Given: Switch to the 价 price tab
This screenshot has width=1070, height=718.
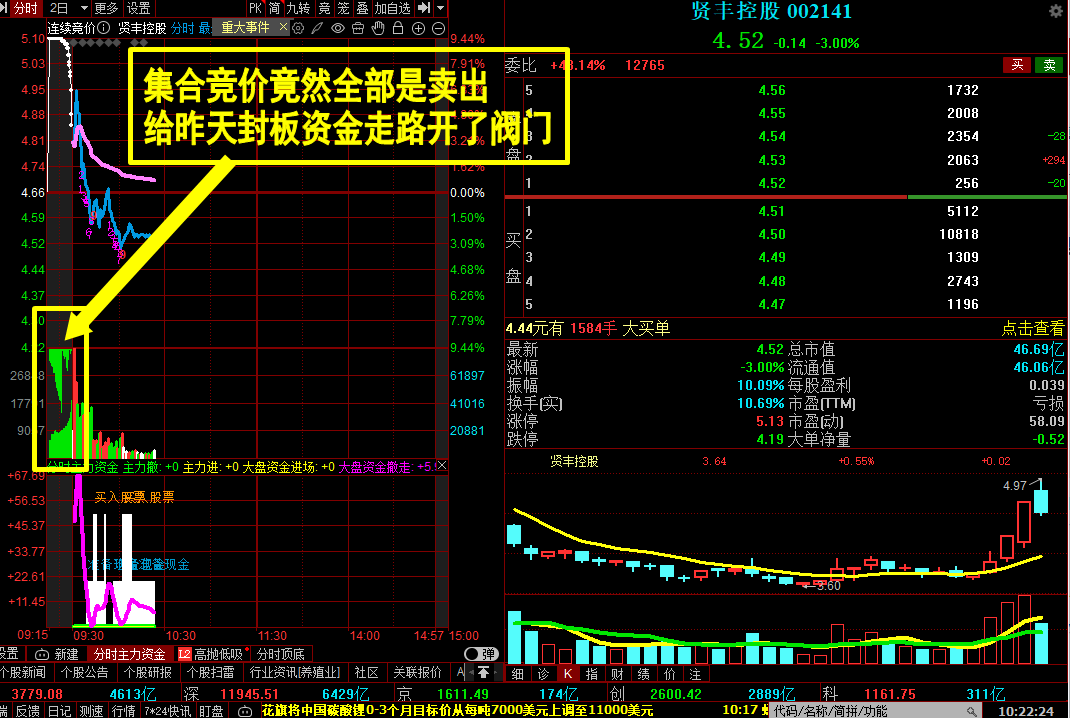Looking at the screenshot, I should coord(669,674).
